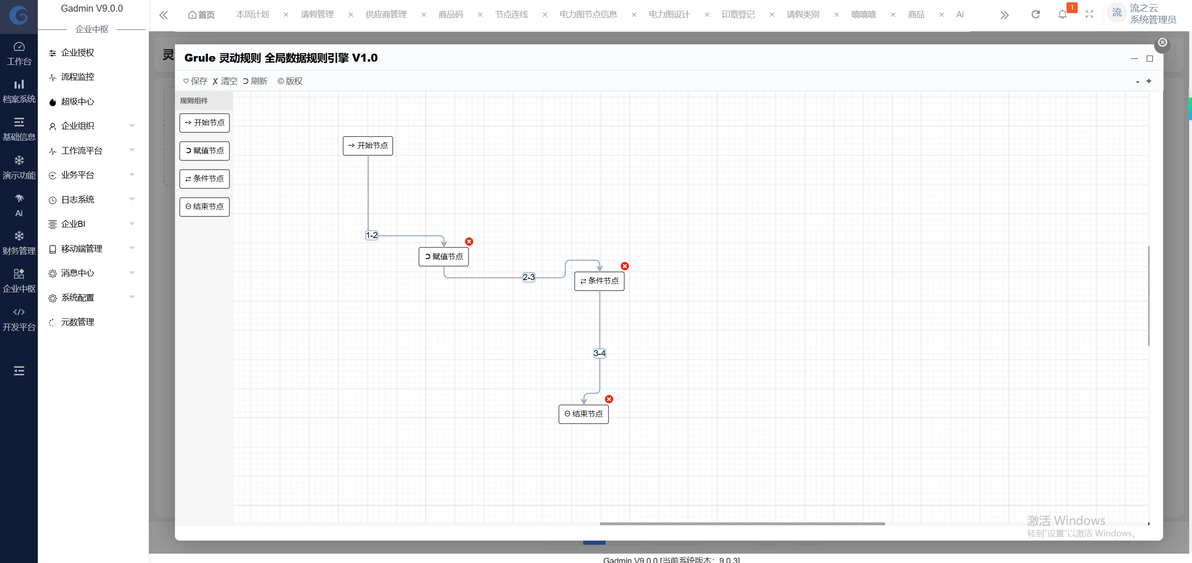
Task: Expand 工作流平台 menu
Action: (x=92, y=150)
